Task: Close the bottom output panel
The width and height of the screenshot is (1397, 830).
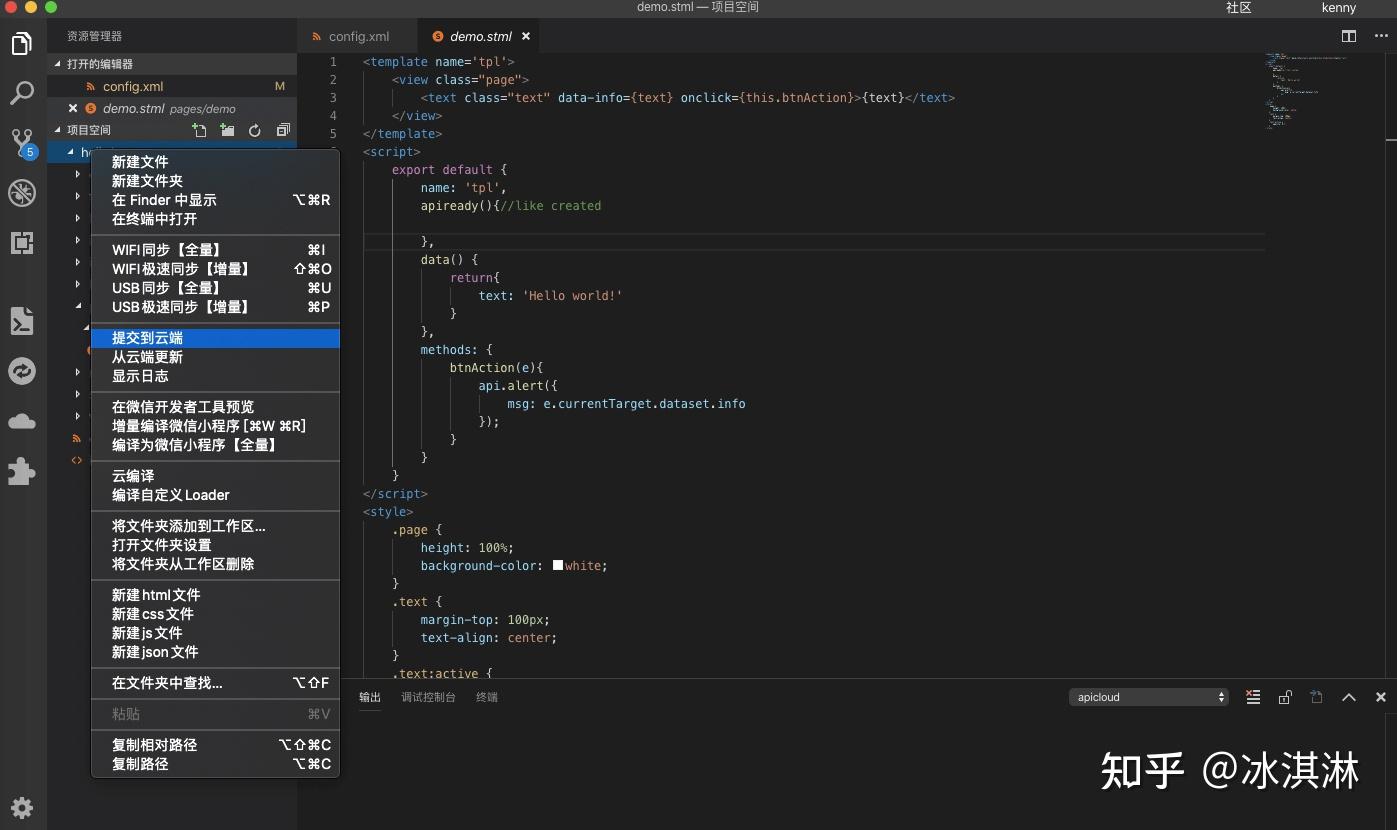Action: 1381,697
